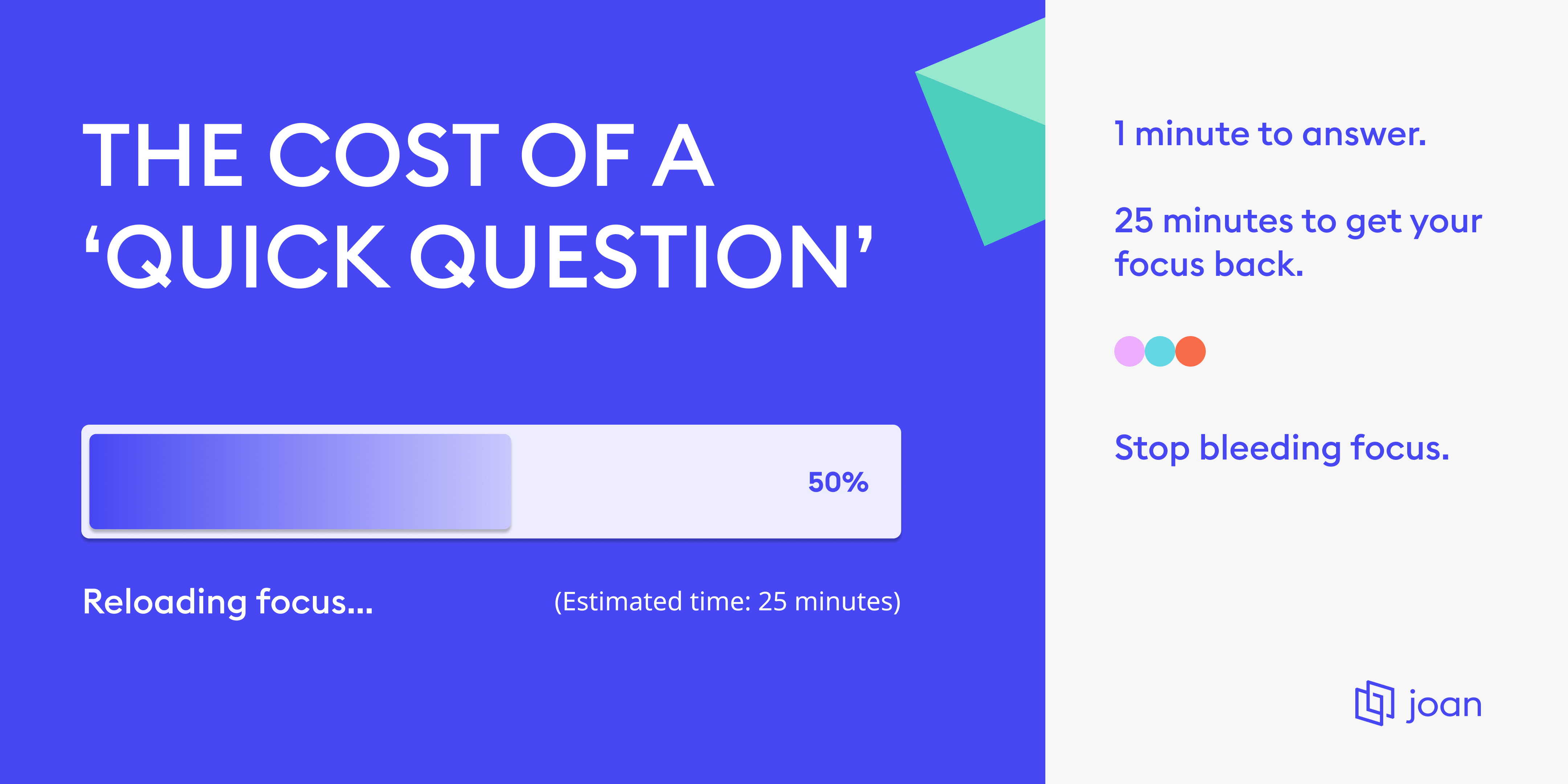Click the 'Reloading focus...' status text
The width and height of the screenshot is (1568, 784).
tap(228, 601)
